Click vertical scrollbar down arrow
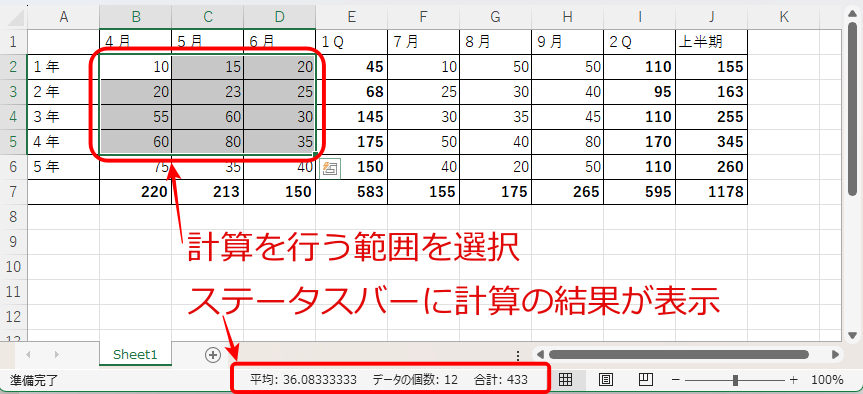Image resolution: width=863 pixels, height=394 pixels. (853, 335)
